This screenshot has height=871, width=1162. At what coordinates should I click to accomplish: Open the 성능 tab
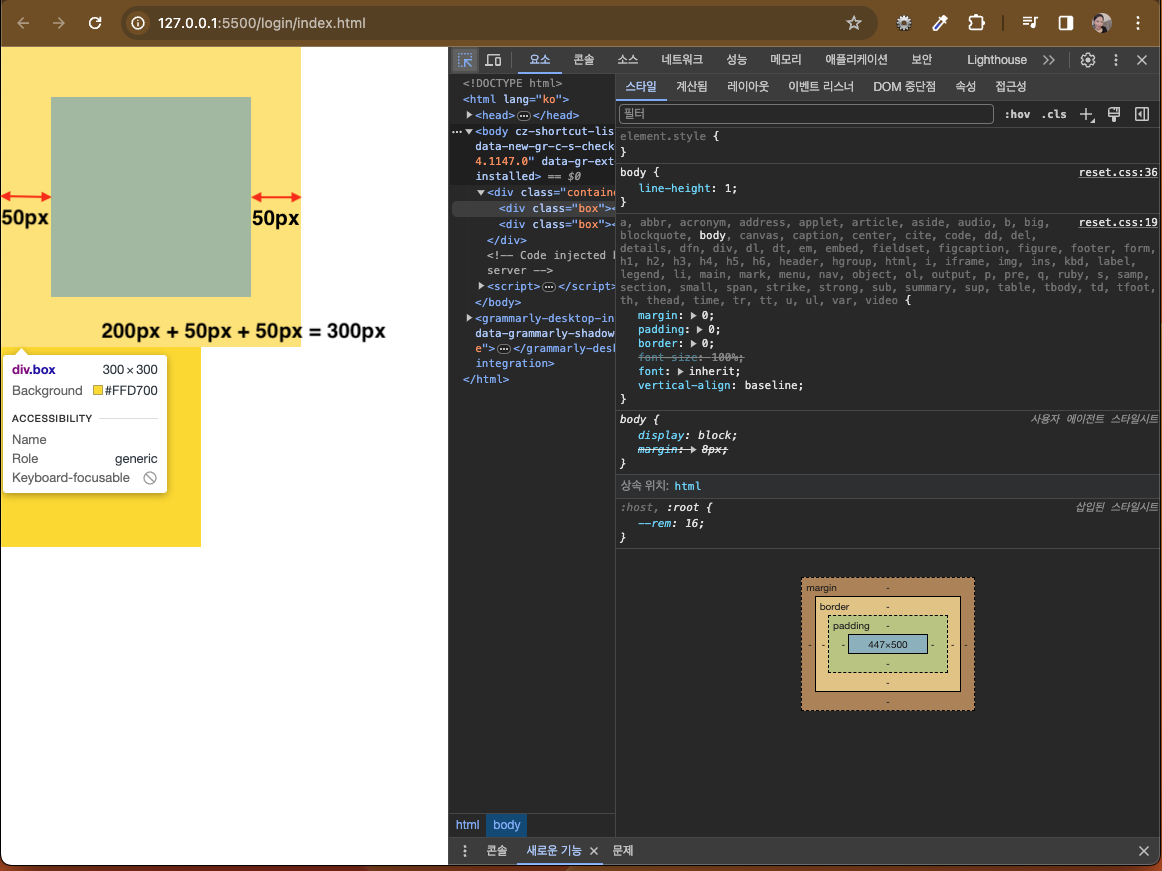coord(736,60)
